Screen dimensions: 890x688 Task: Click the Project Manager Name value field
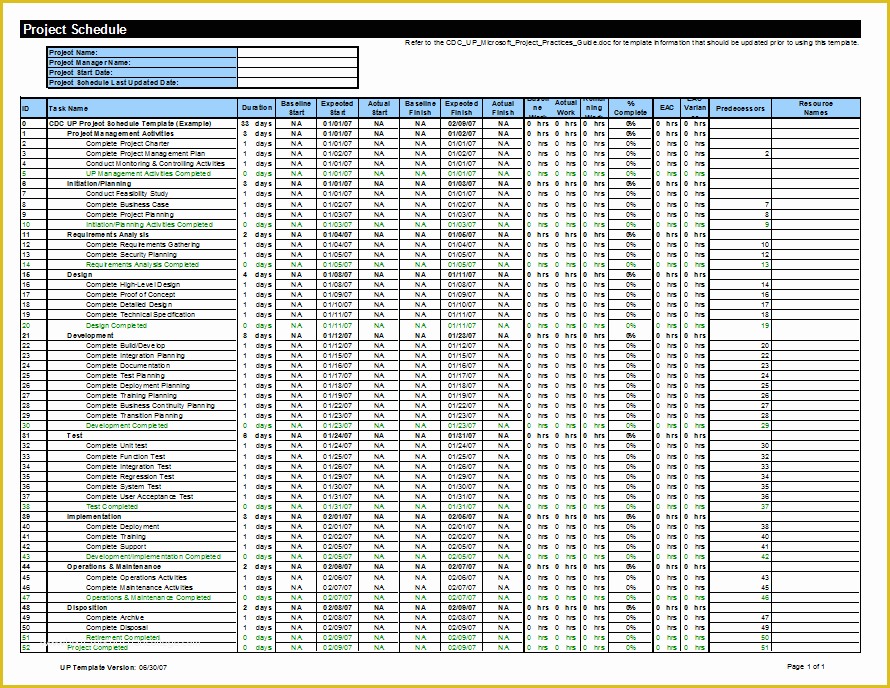pos(297,62)
